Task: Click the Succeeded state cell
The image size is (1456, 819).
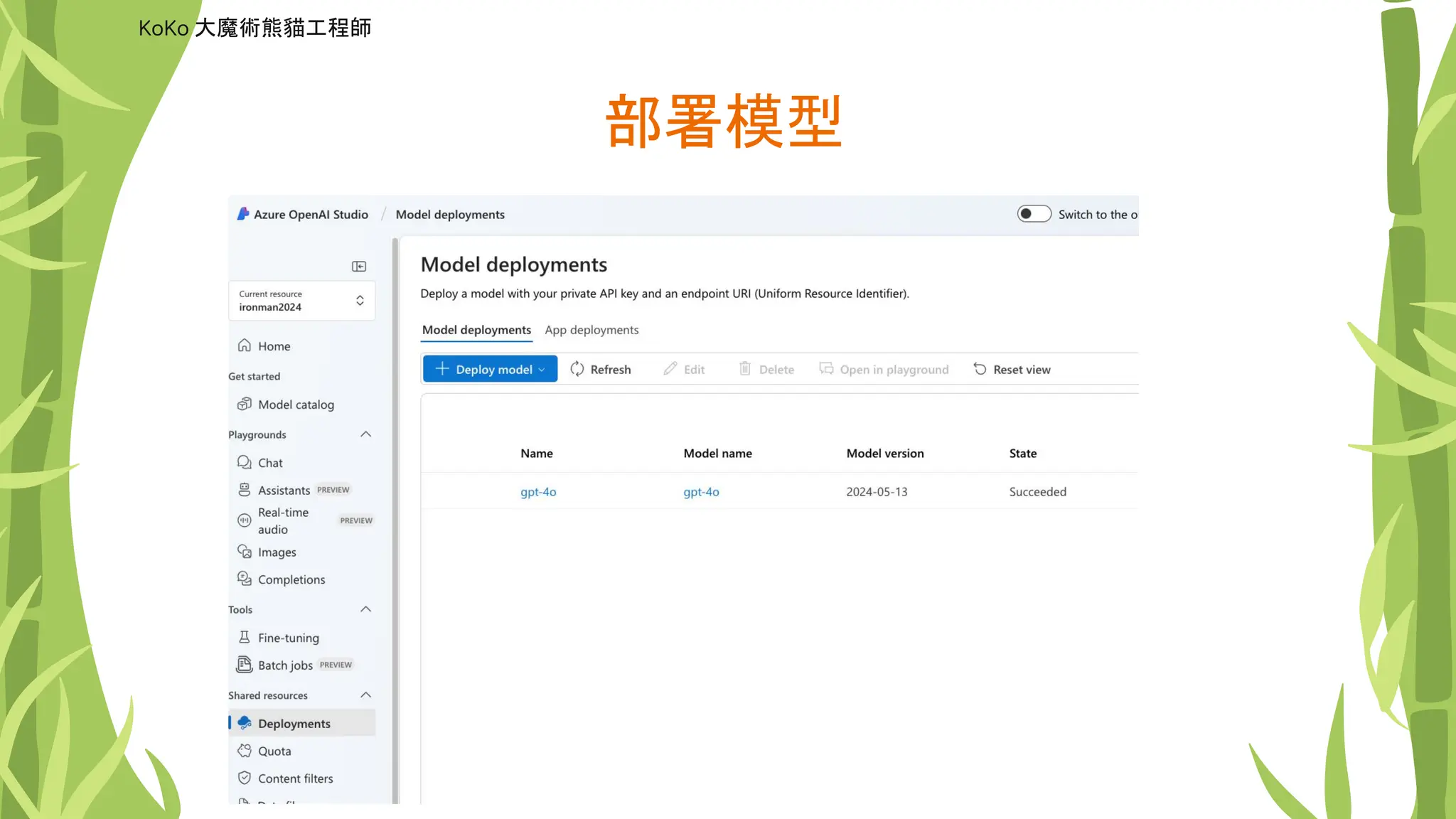Action: [x=1037, y=491]
